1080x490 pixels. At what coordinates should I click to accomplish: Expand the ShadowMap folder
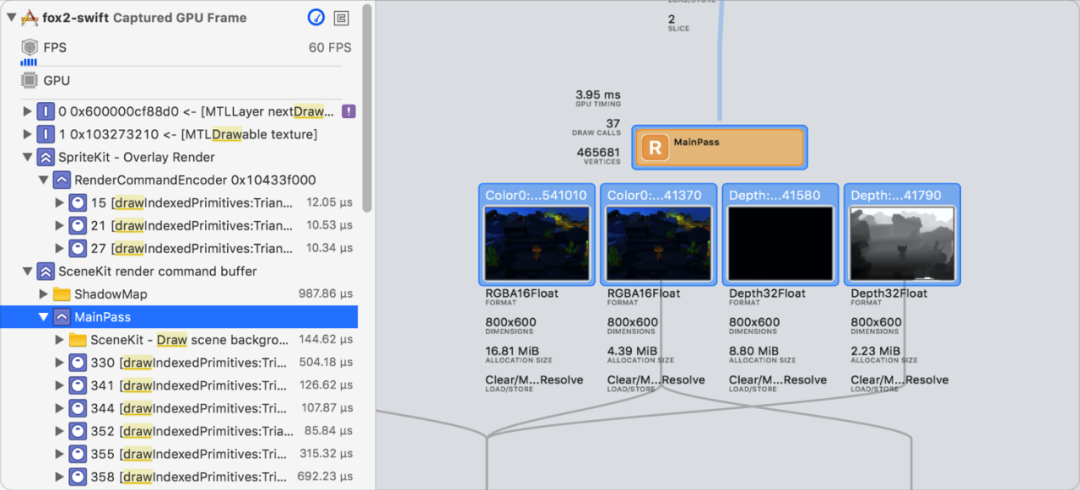pyautogui.click(x=43, y=294)
